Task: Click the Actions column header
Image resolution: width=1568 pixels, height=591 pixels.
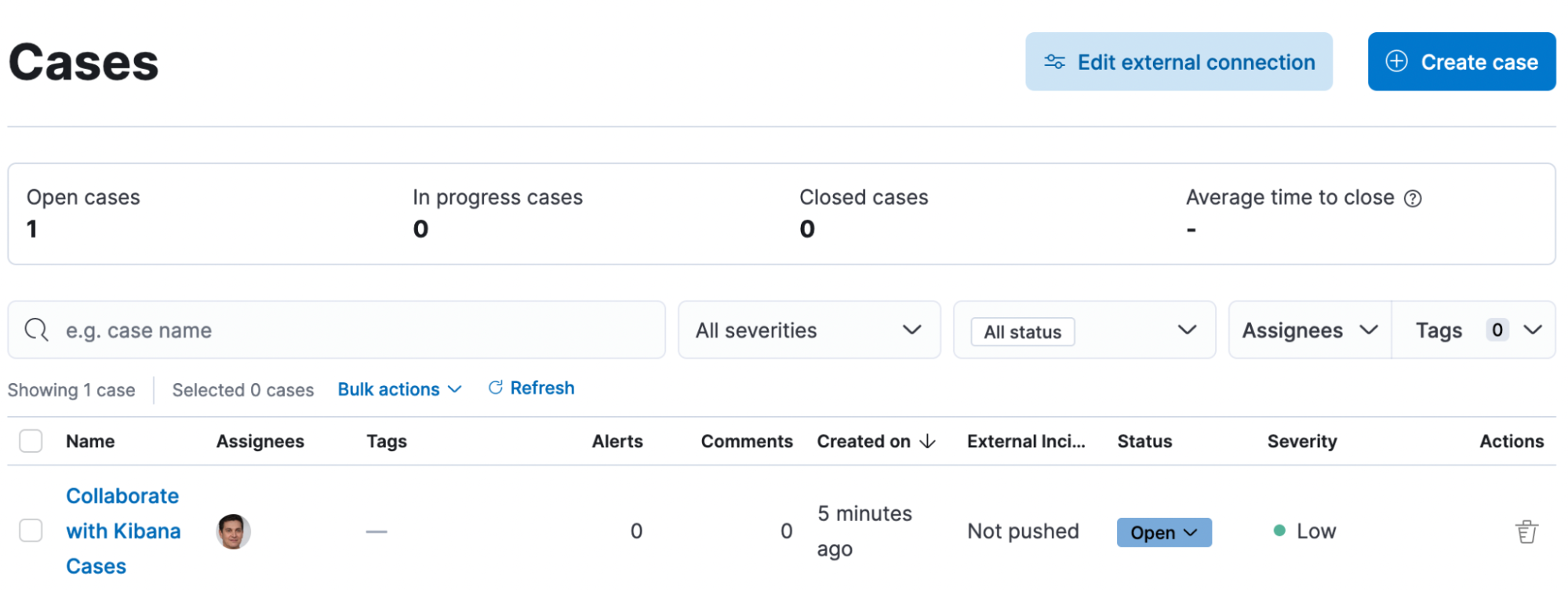Action: point(1512,441)
